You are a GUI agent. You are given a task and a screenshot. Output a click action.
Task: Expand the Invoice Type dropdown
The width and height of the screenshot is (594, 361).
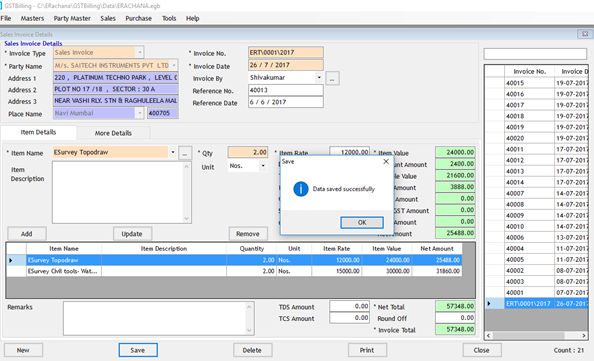140,52
